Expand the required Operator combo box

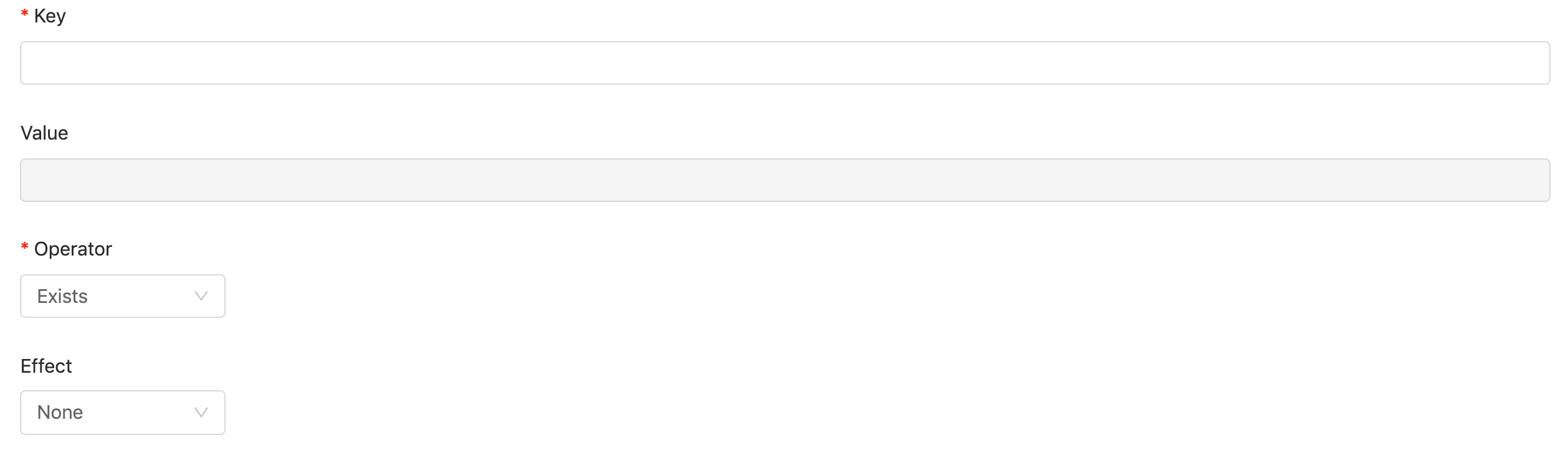[123, 296]
